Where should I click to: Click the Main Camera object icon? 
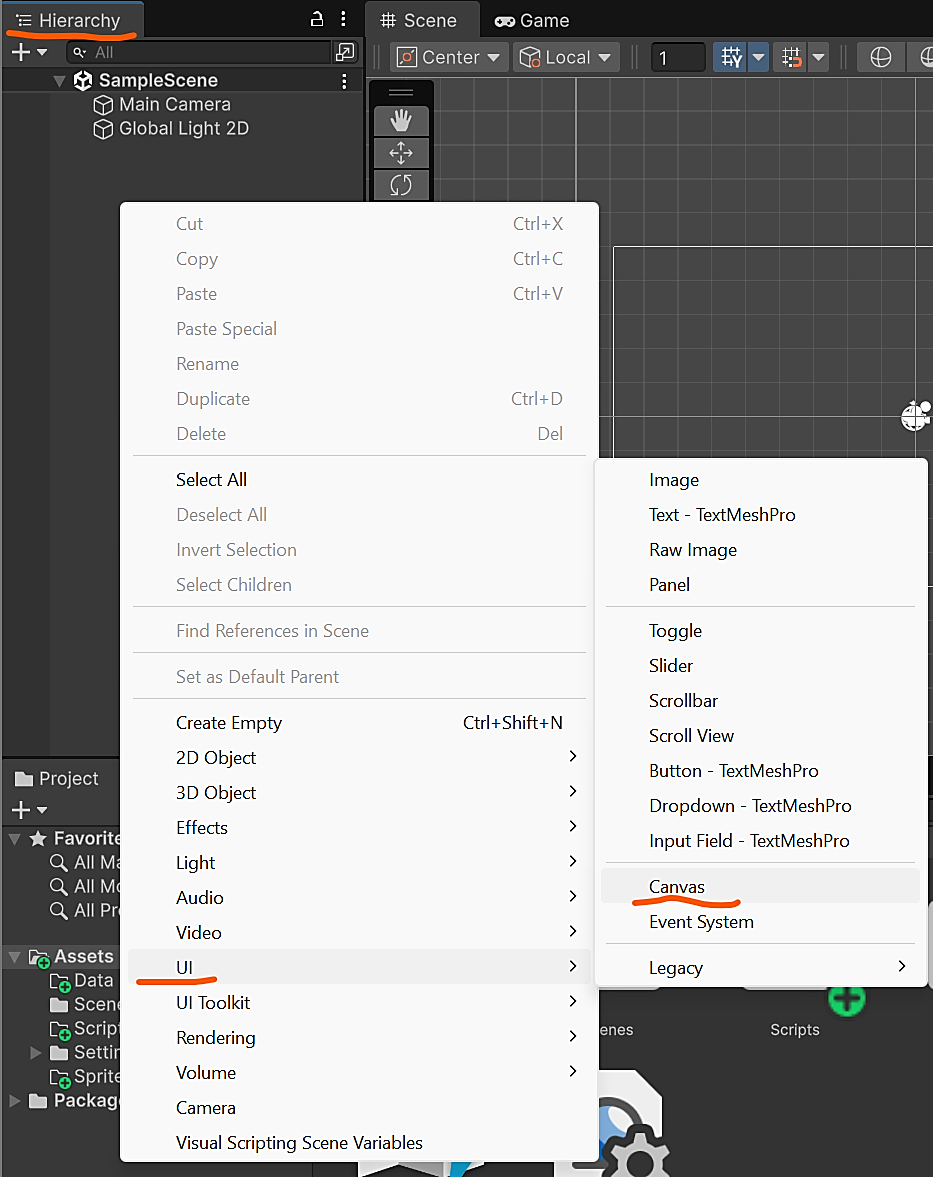click(103, 105)
